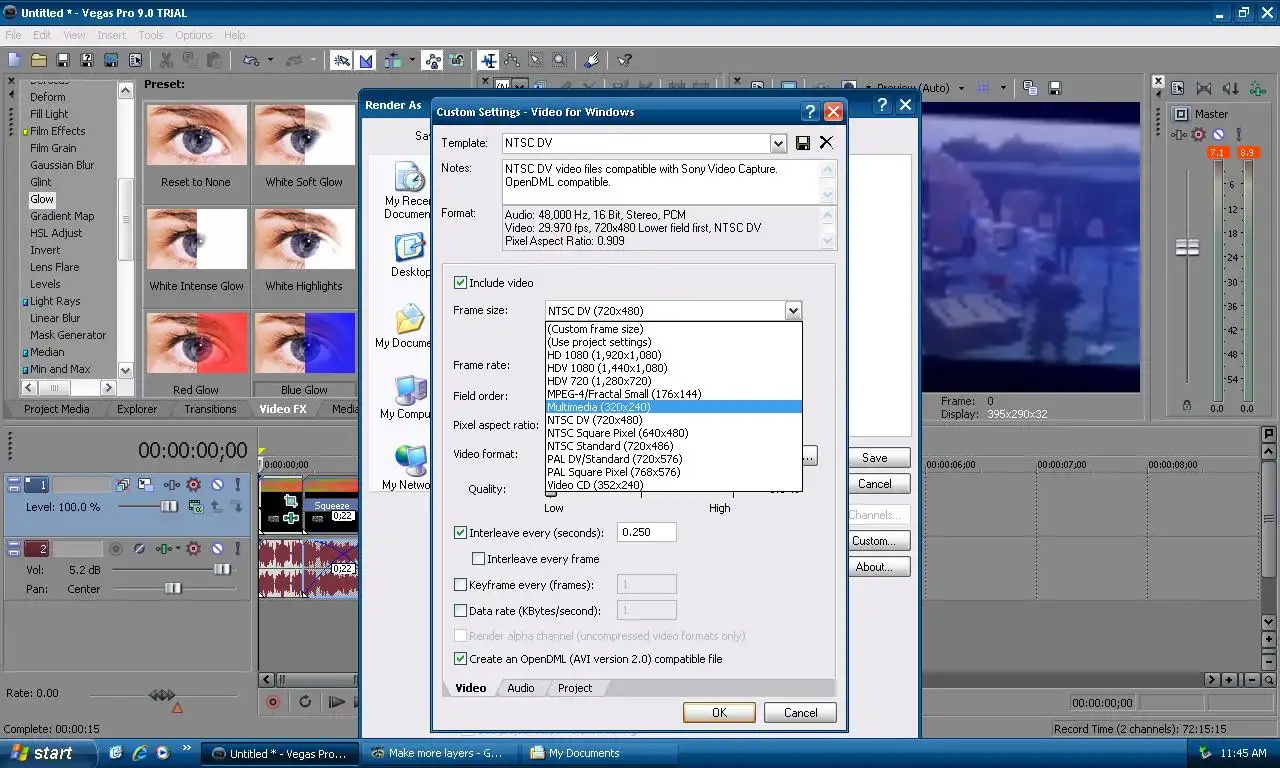The height and width of the screenshot is (768, 1280).
Task: Choose Multimedia (320x240) frame size
Action: [x=674, y=407]
